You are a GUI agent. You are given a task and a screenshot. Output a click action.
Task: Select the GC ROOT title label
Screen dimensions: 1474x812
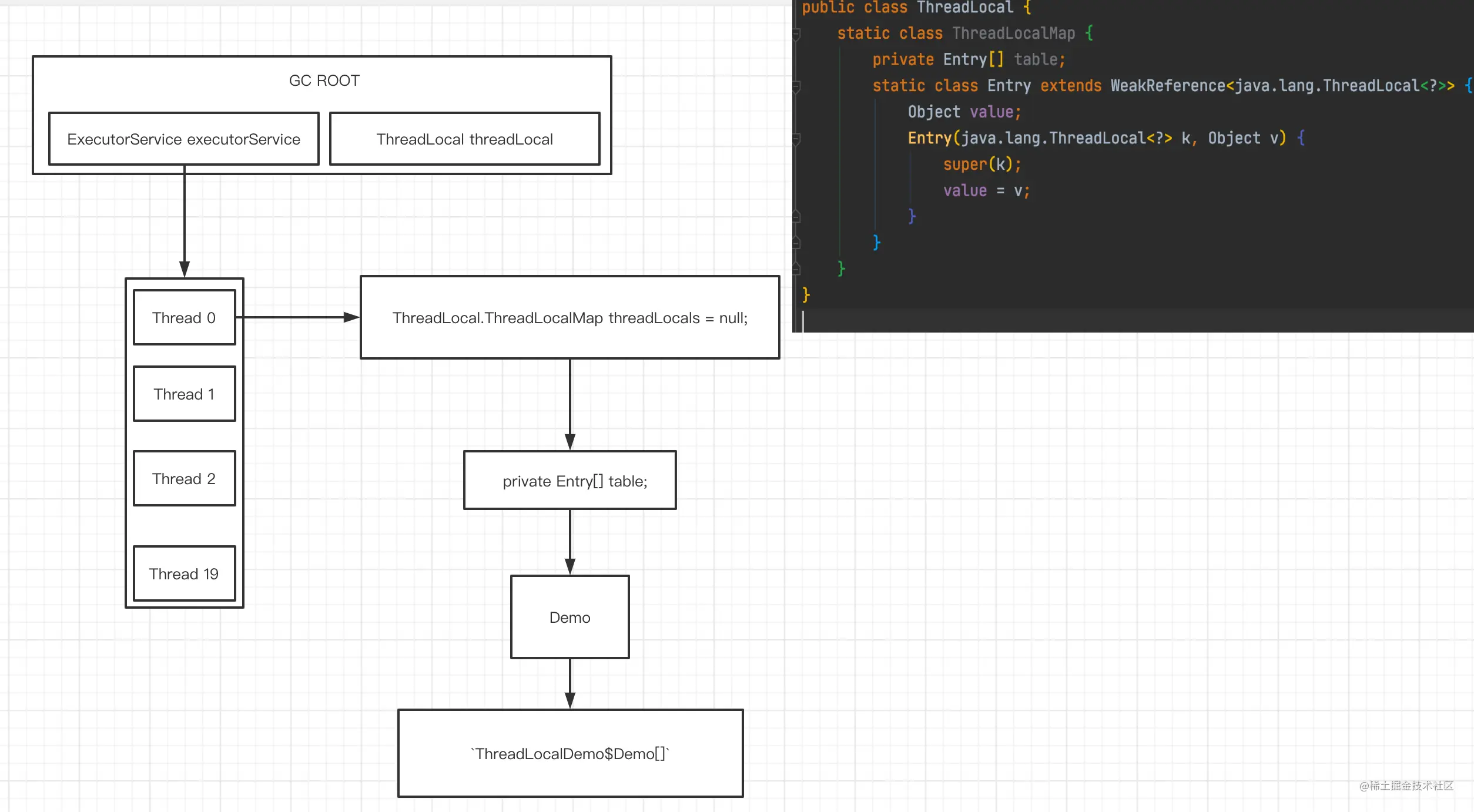tap(324, 80)
